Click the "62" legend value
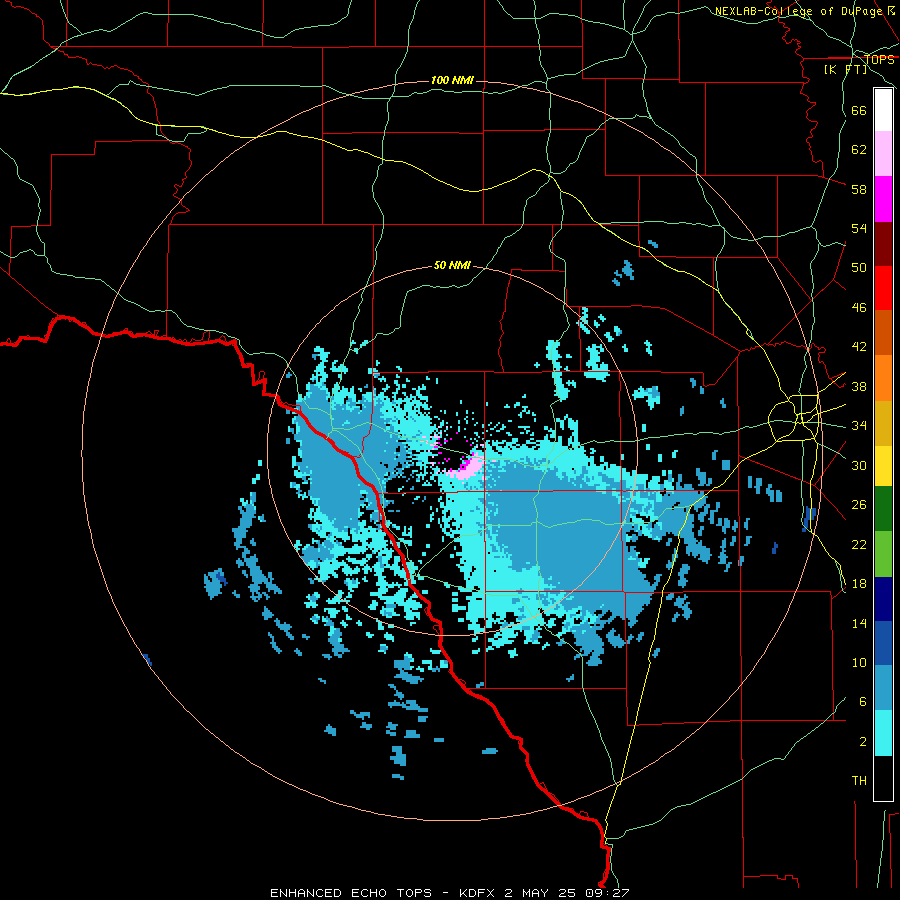900x900 pixels. 859,150
